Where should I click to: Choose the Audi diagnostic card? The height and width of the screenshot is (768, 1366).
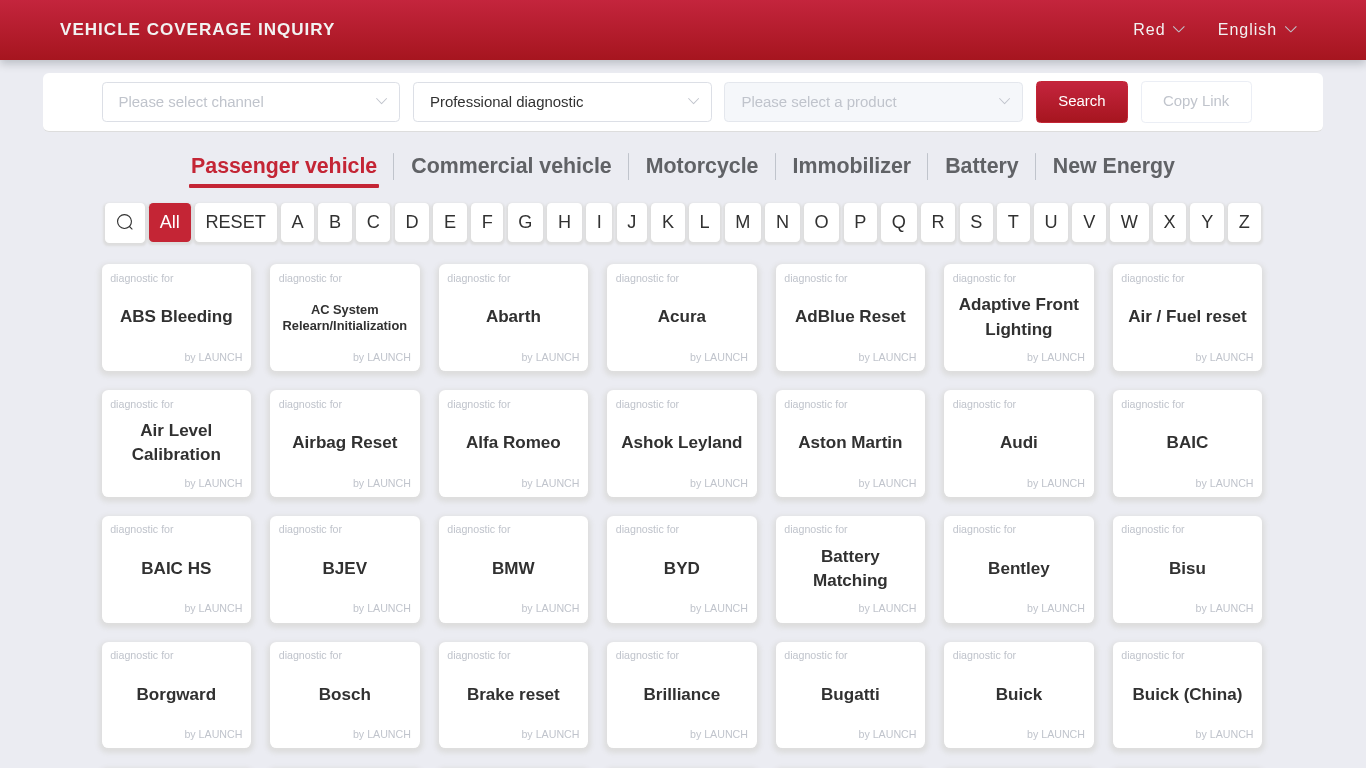click(1019, 443)
